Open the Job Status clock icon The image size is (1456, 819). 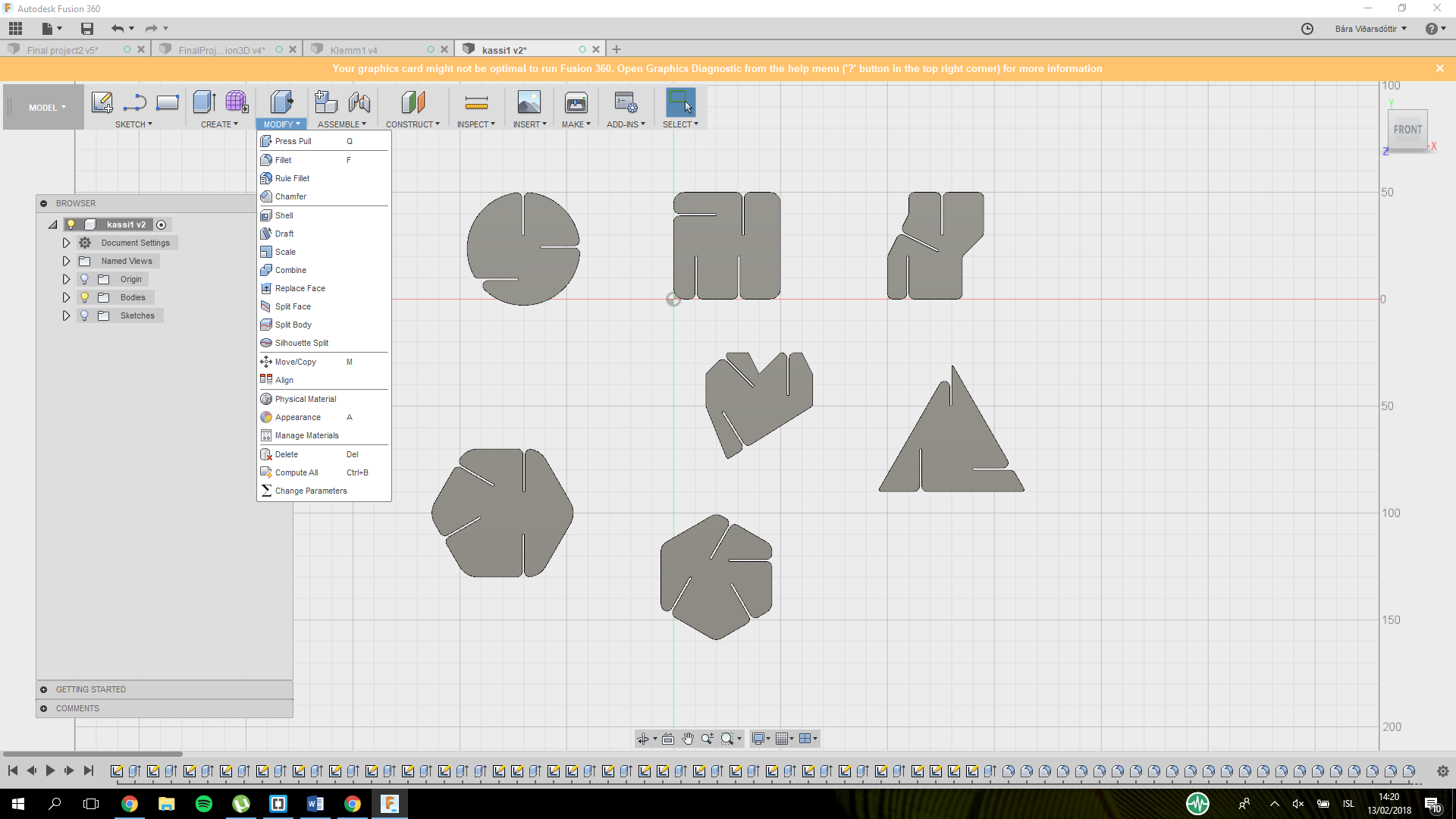click(1307, 29)
